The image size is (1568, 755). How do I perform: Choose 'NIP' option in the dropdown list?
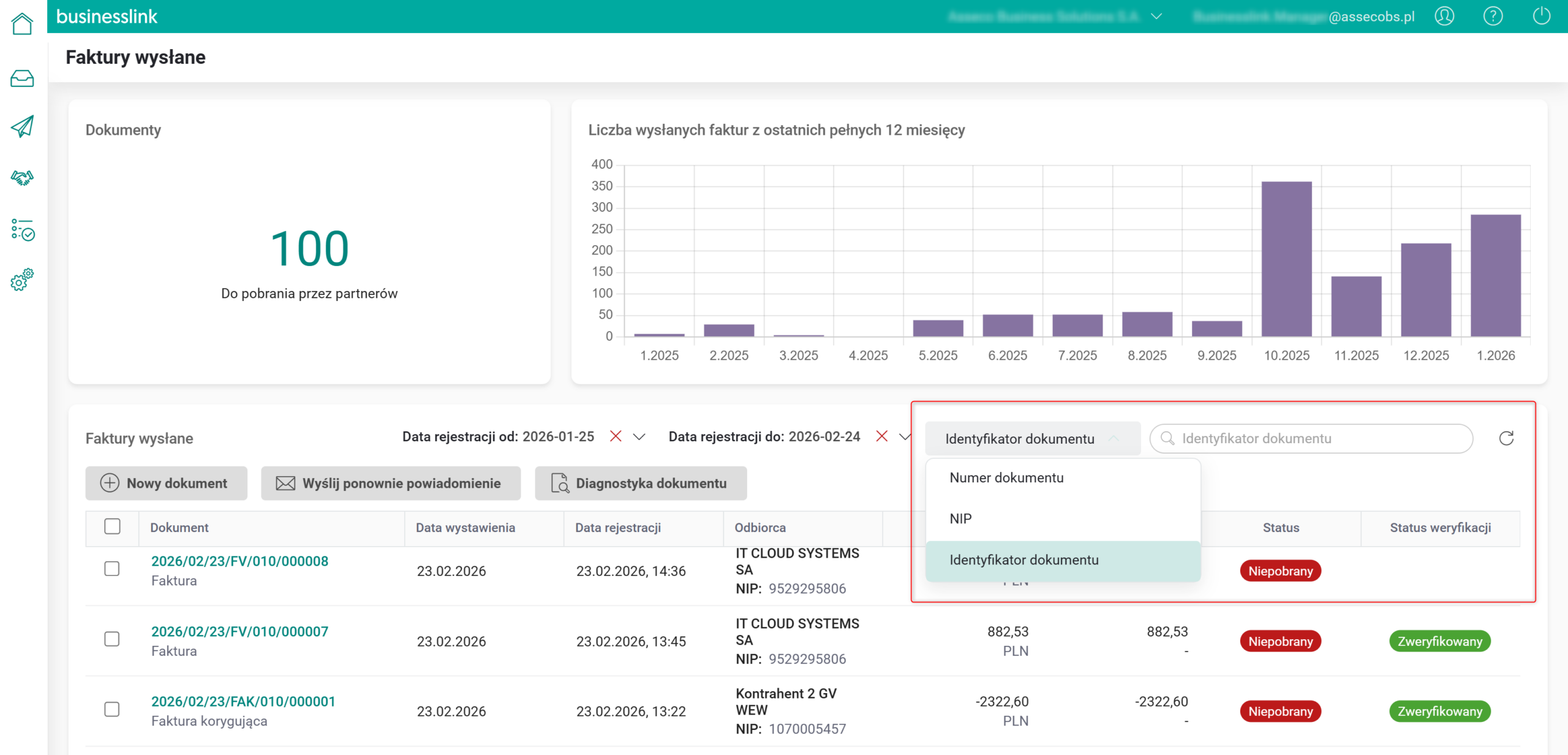click(x=960, y=519)
